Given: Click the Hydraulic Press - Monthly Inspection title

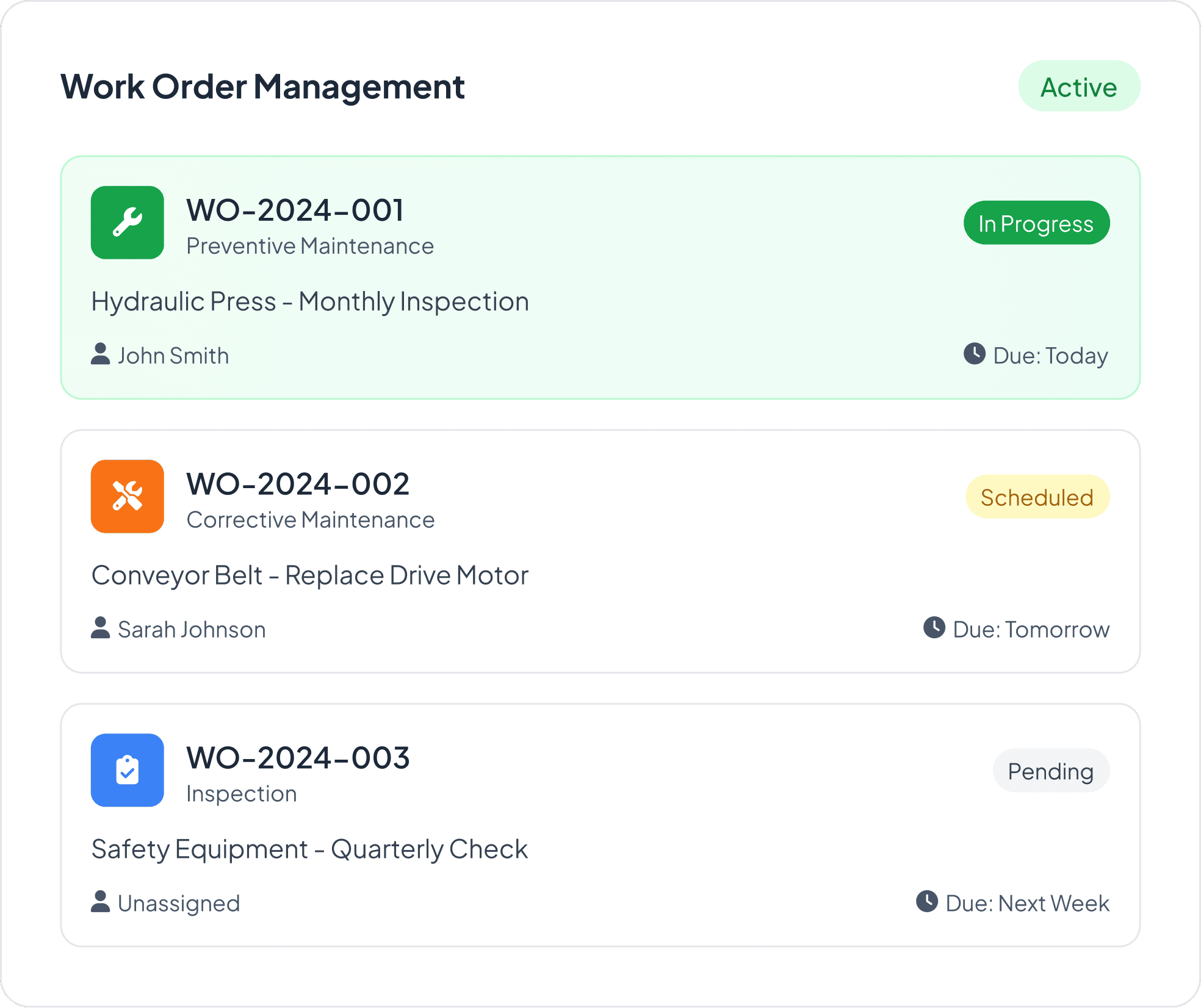Looking at the screenshot, I should (310, 301).
